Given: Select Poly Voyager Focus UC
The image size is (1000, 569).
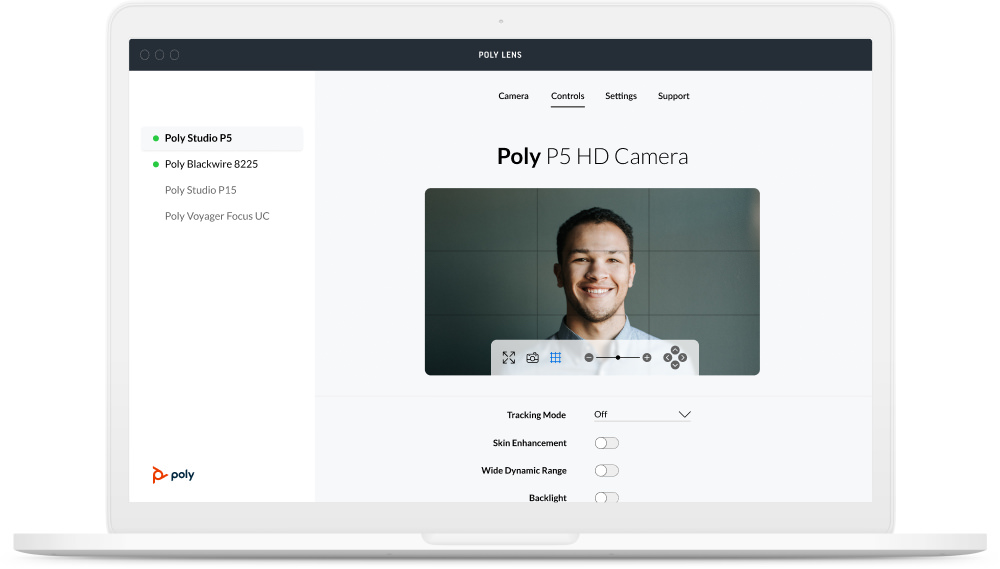Looking at the screenshot, I should [217, 216].
